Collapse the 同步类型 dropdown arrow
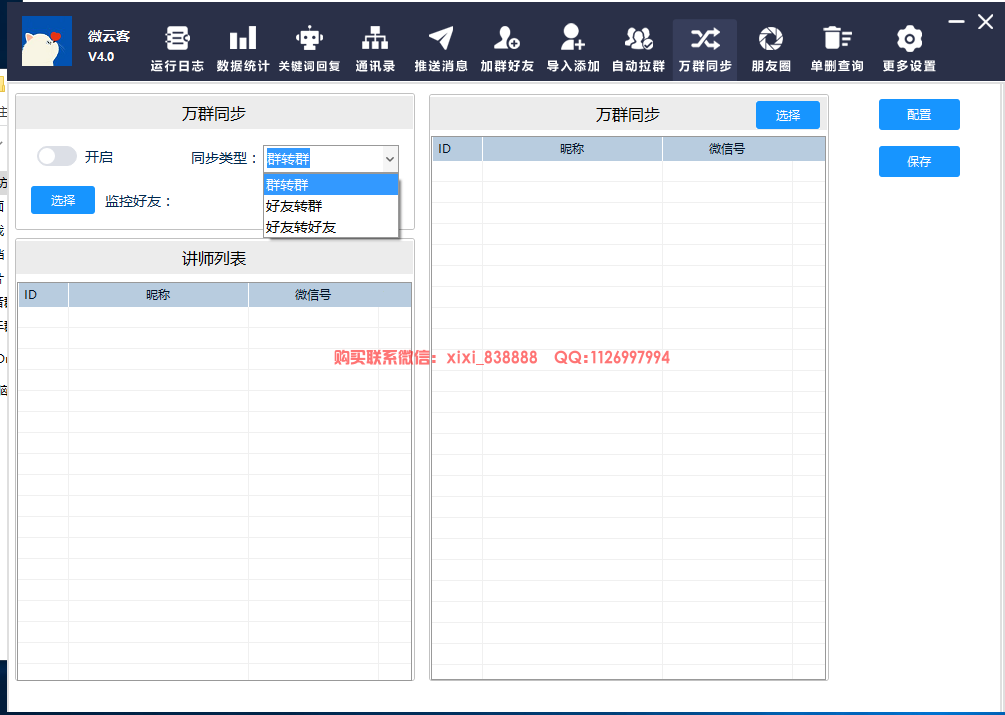1005x715 pixels. pos(389,159)
